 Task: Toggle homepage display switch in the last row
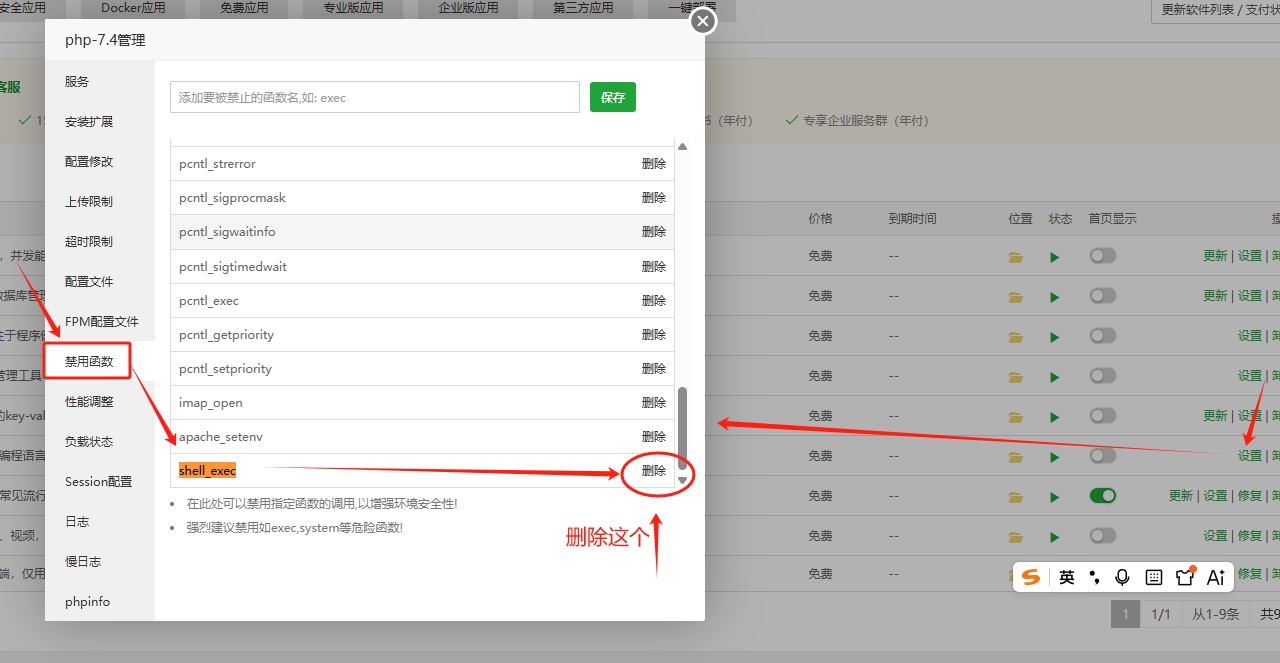click(1102, 574)
